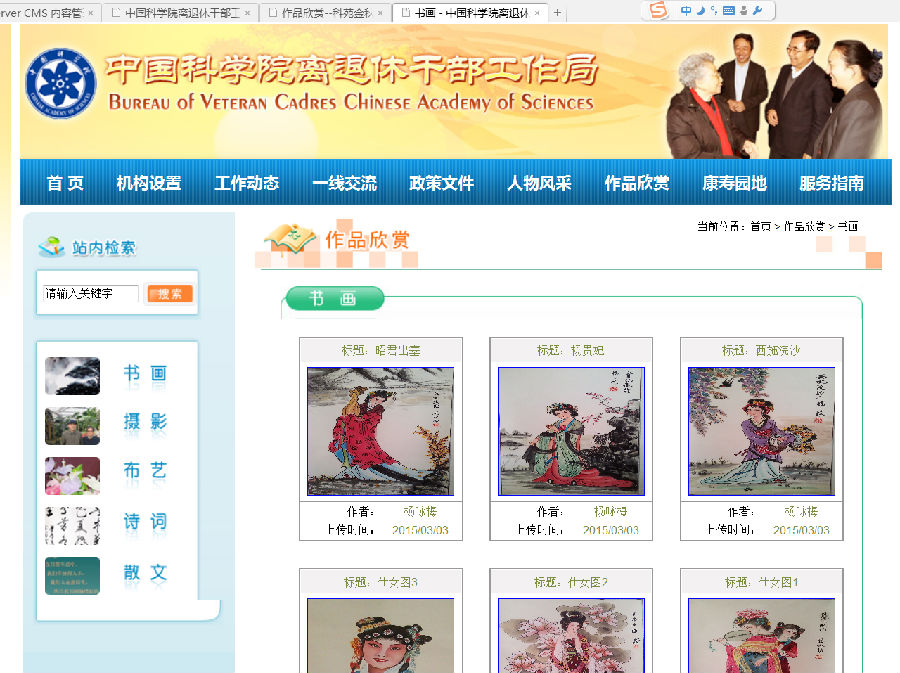View the 西施浣沙 painting image
This screenshot has height=673, width=900.
(761, 431)
